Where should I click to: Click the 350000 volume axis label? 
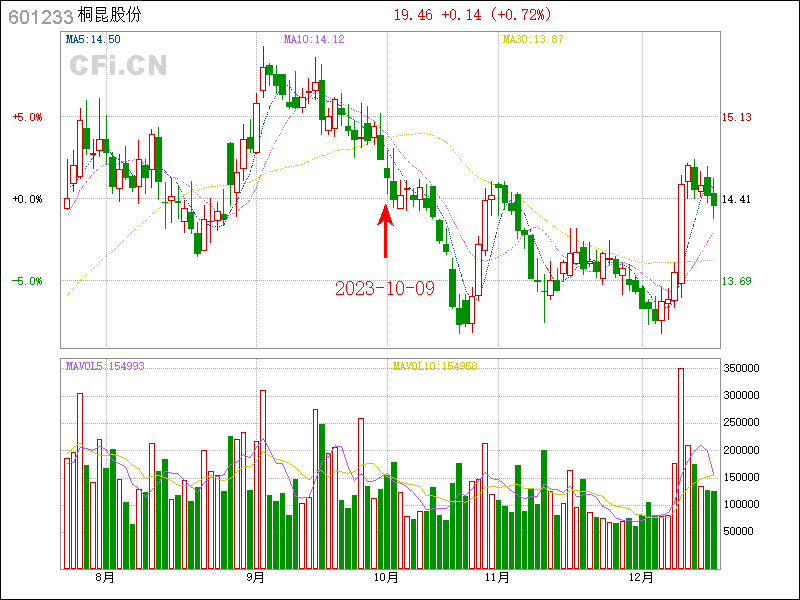click(741, 368)
